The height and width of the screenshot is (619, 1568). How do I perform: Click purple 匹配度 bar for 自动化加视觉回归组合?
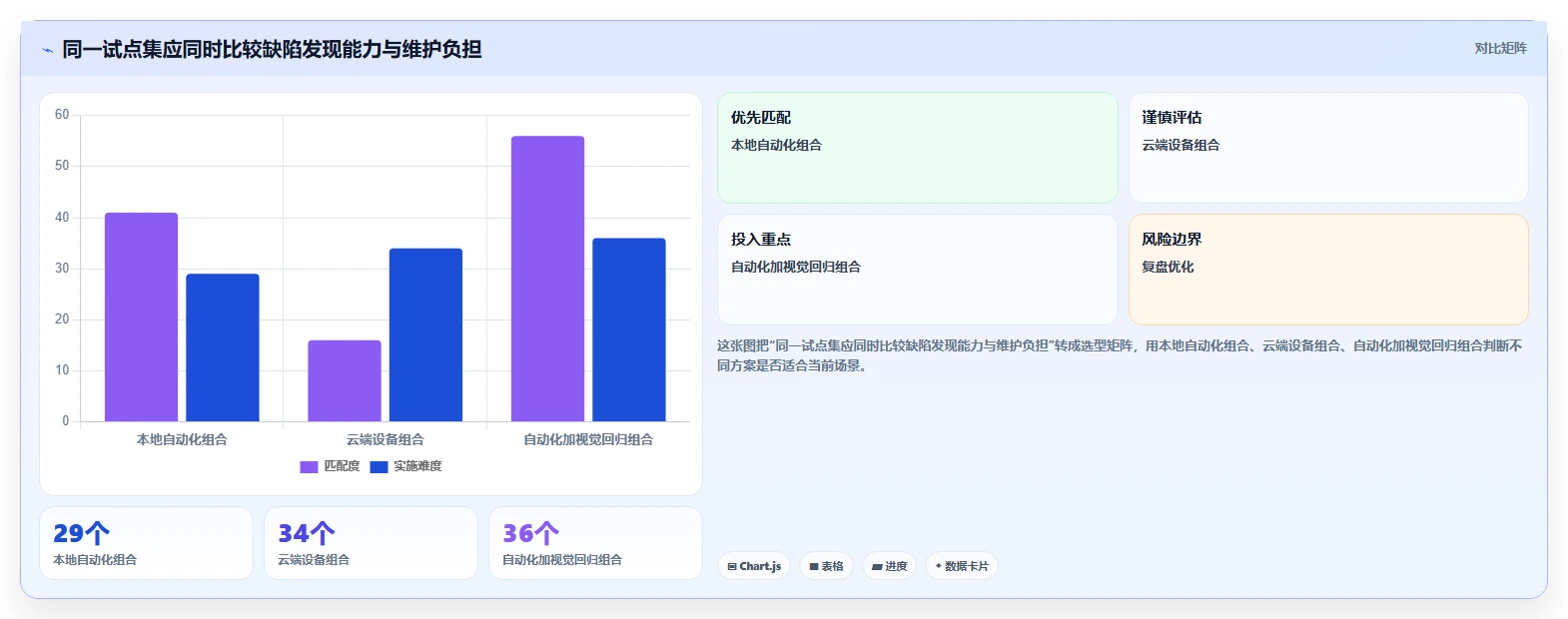[x=547, y=279]
